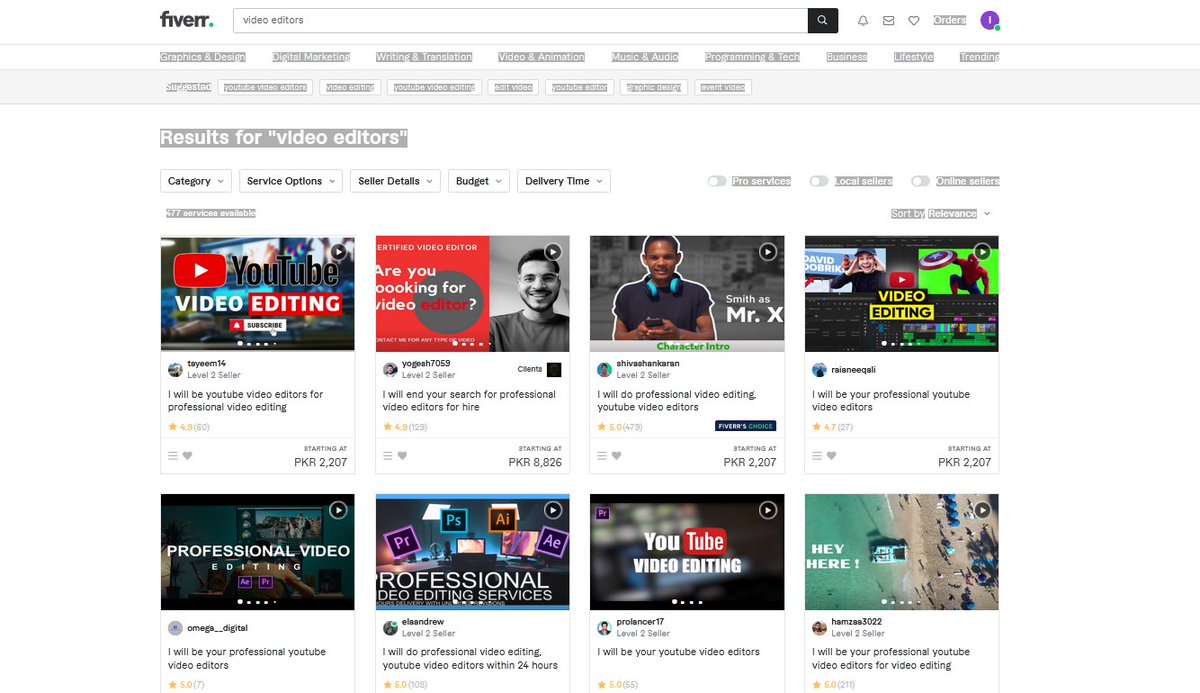Select 'youtube editor' suggested tag
Image resolution: width=1200 pixels, height=693 pixels.
point(579,87)
